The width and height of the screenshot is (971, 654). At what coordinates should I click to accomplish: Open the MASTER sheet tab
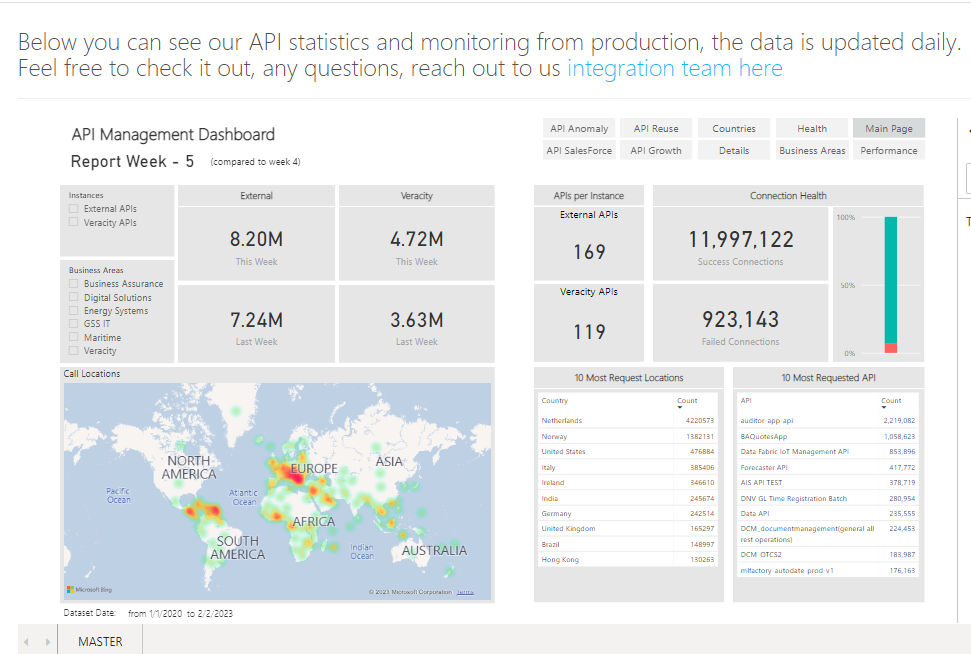pos(100,641)
